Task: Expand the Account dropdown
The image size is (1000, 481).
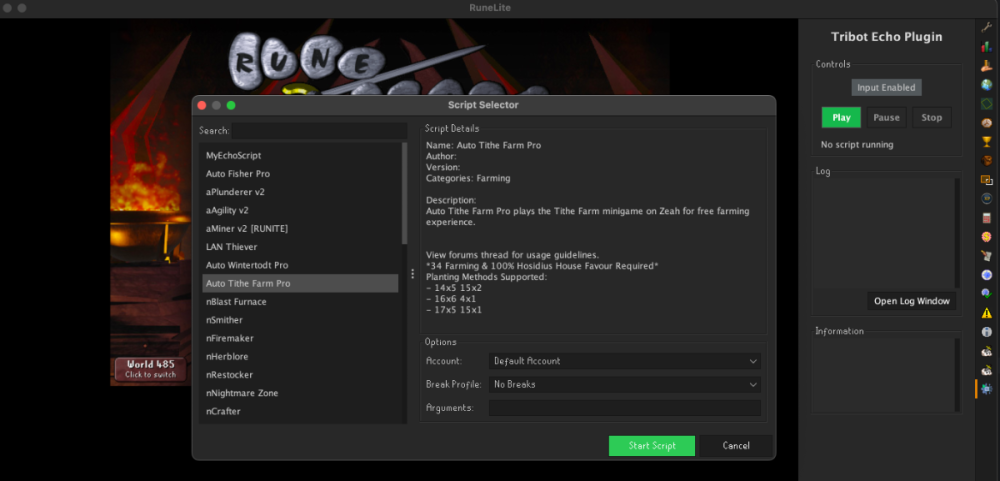Action: point(624,361)
